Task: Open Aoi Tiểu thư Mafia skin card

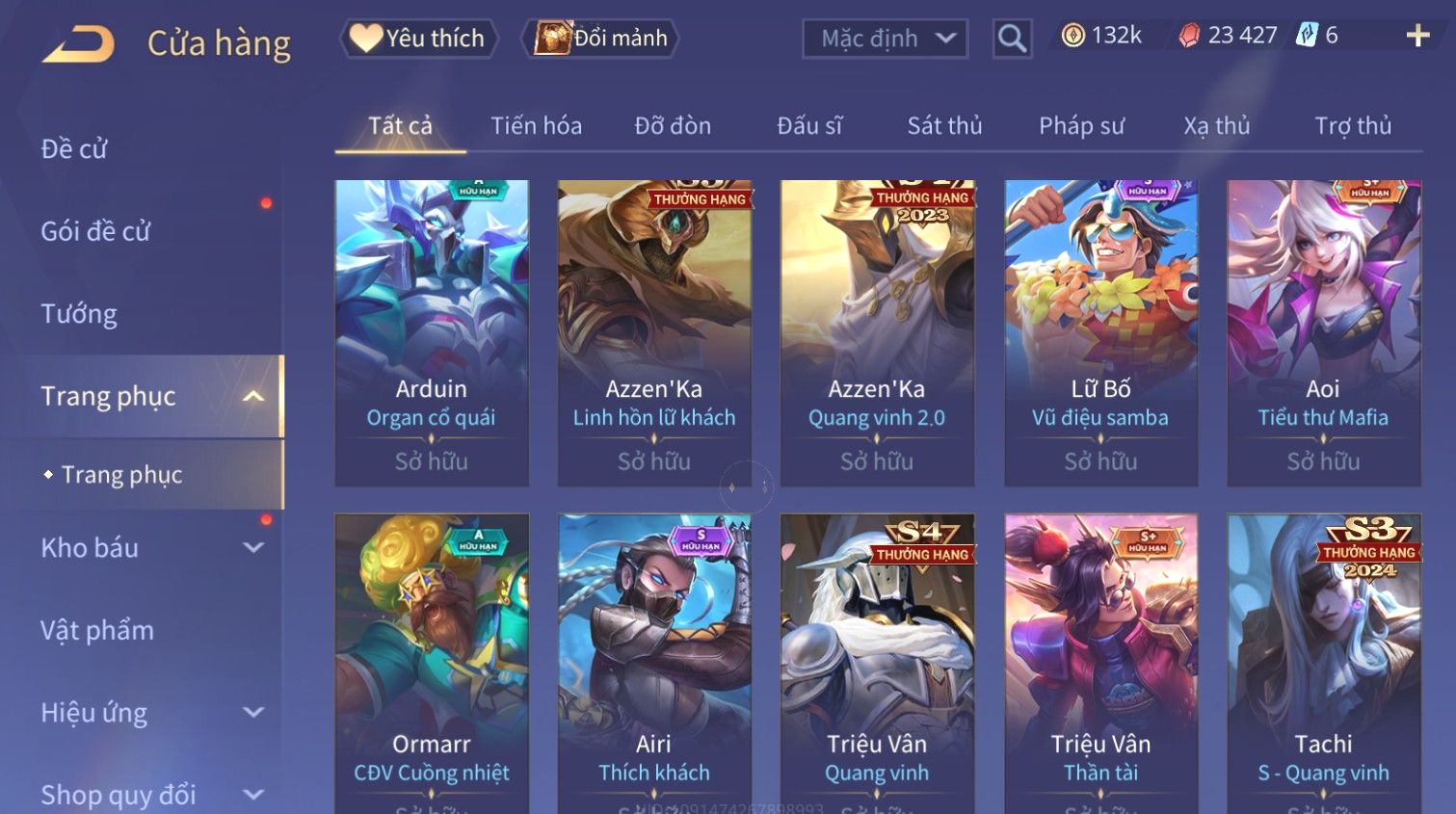Action: [x=1323, y=332]
